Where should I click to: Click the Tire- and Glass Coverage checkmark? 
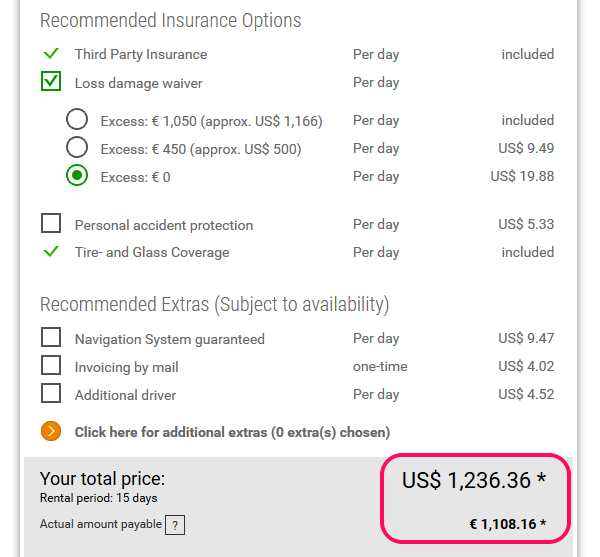point(51,252)
